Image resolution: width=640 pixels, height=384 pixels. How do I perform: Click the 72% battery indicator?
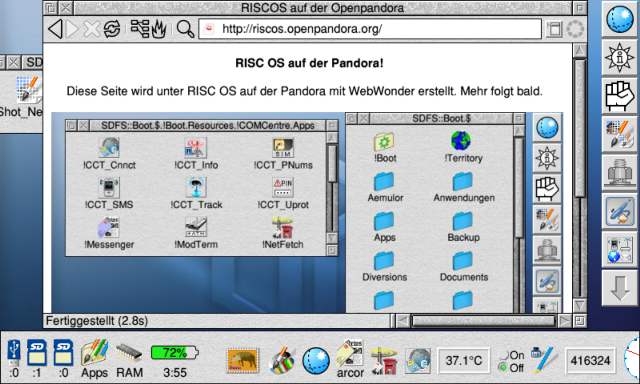coord(175,353)
